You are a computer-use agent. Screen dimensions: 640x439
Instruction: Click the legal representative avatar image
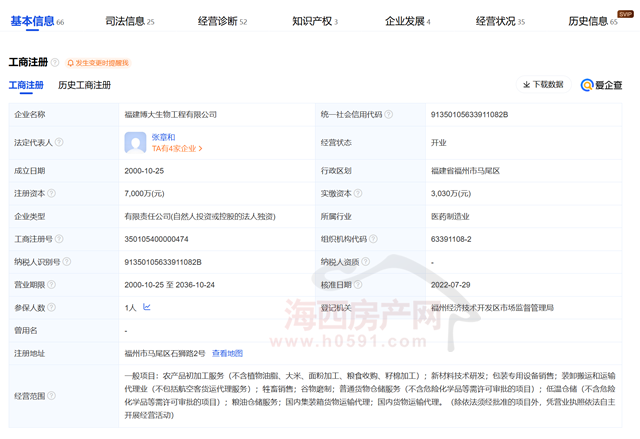(135, 142)
